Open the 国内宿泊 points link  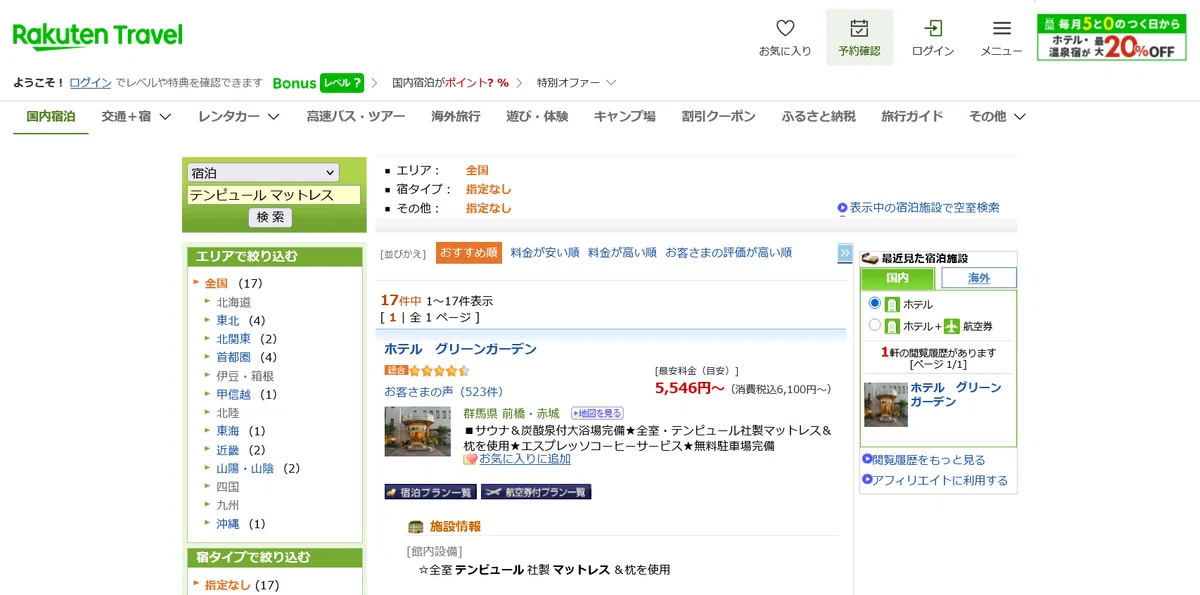[451, 83]
